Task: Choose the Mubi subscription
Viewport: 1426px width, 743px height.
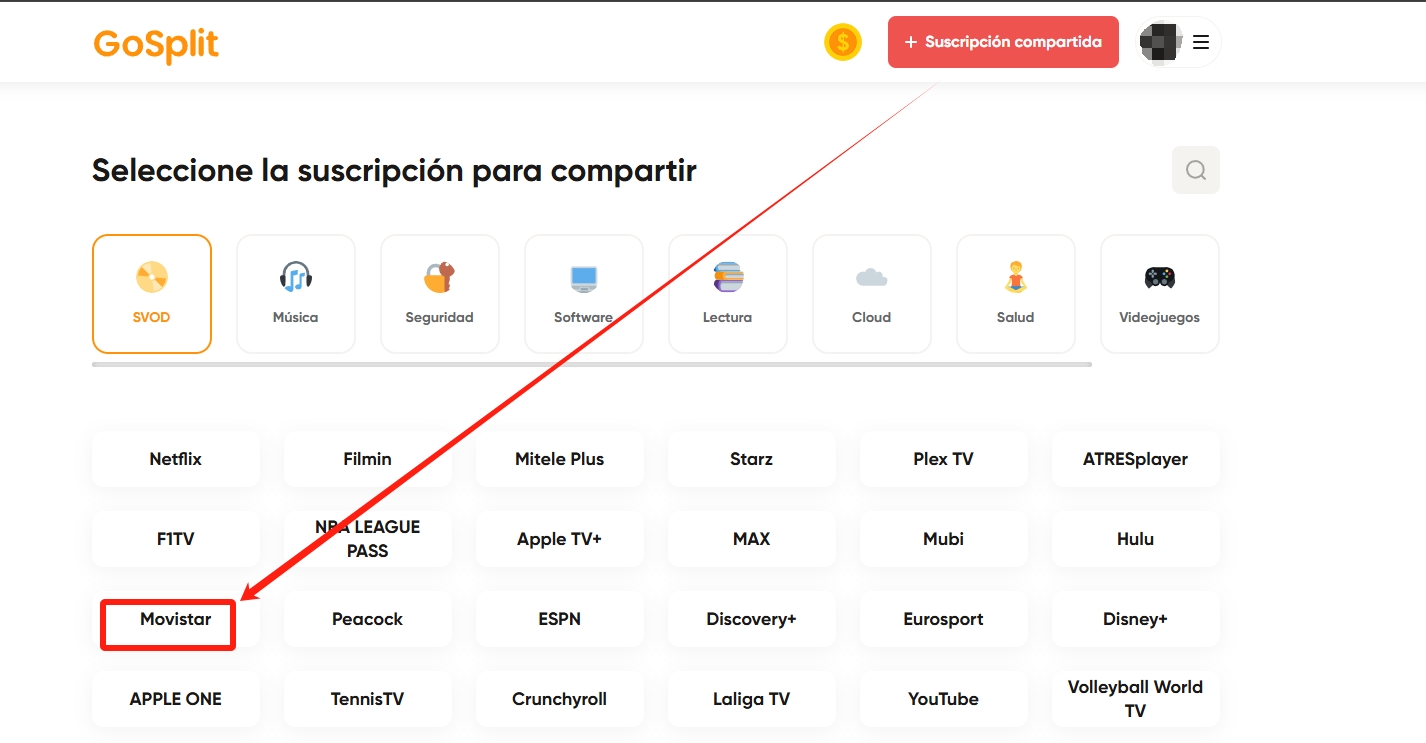Action: [x=944, y=539]
